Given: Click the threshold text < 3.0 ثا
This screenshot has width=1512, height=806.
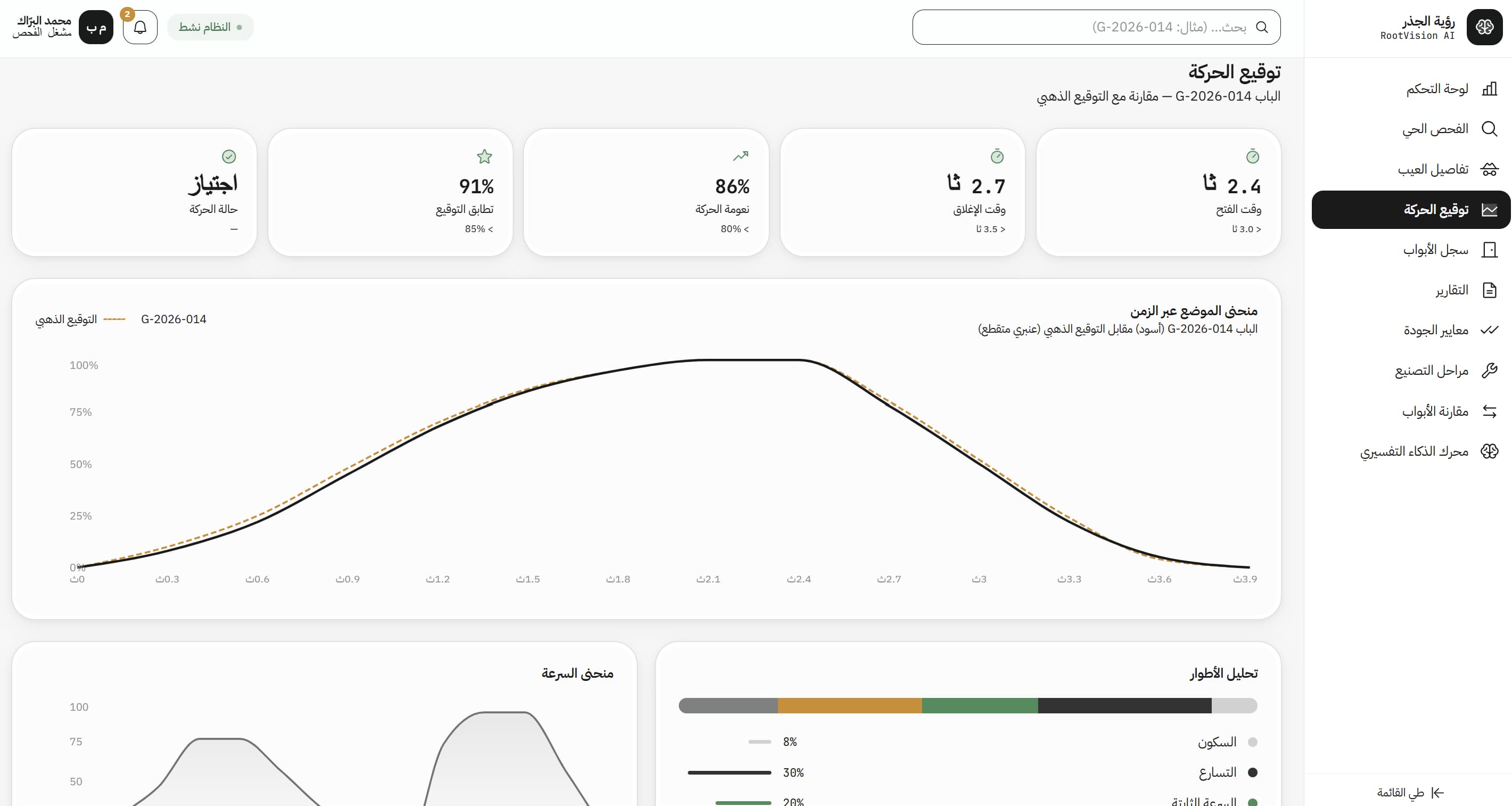Looking at the screenshot, I should pyautogui.click(x=1246, y=229).
